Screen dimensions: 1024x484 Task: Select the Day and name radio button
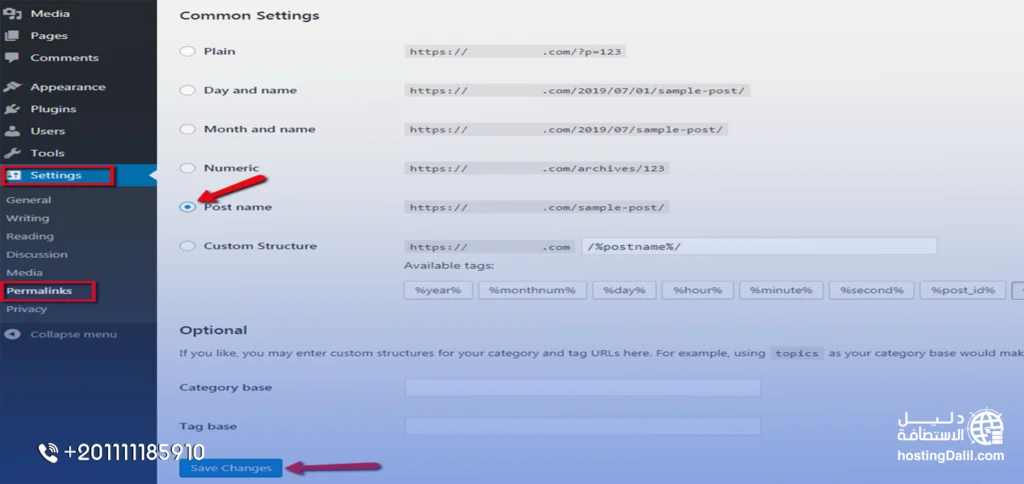coord(187,91)
